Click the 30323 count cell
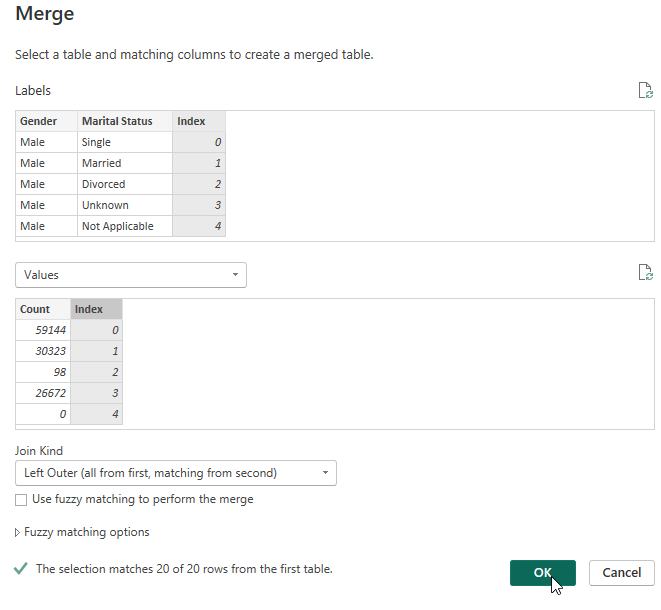This screenshot has width=661, height=610. 43,351
